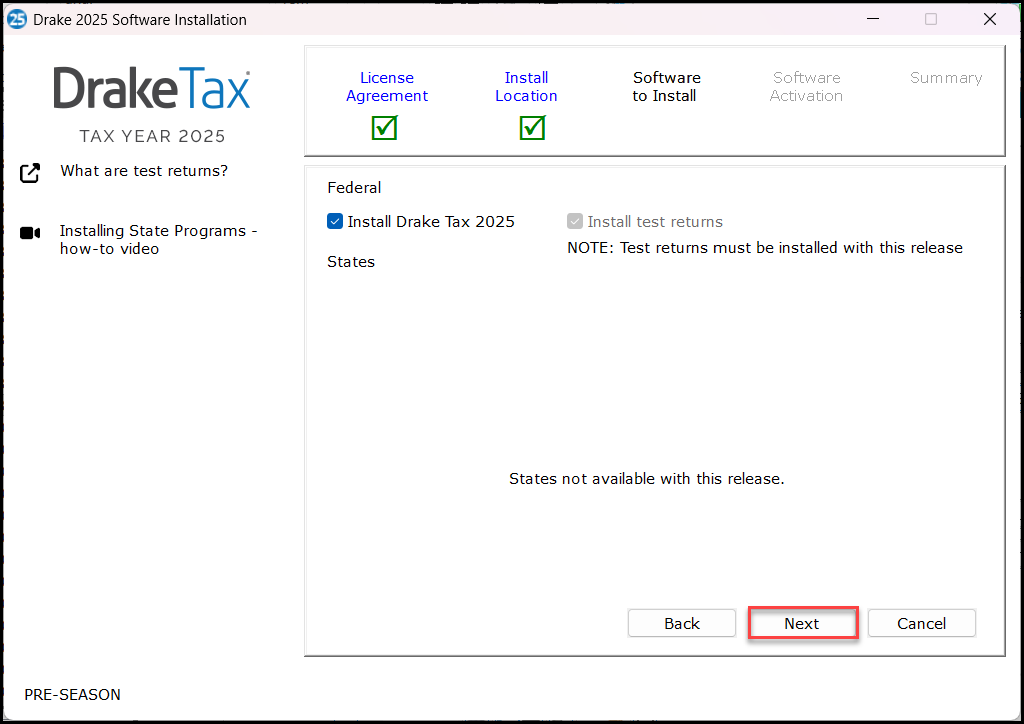Viewport: 1024px width, 724px height.
Task: Open the Summary step
Action: [x=946, y=77]
